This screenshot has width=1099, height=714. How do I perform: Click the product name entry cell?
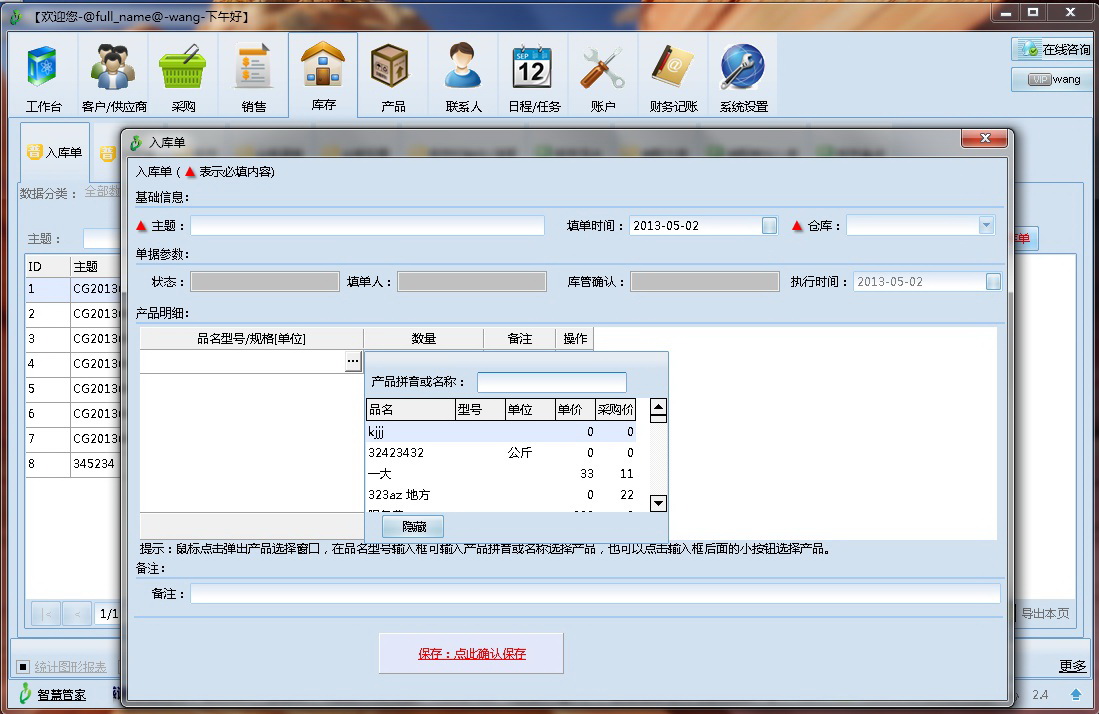[242, 362]
